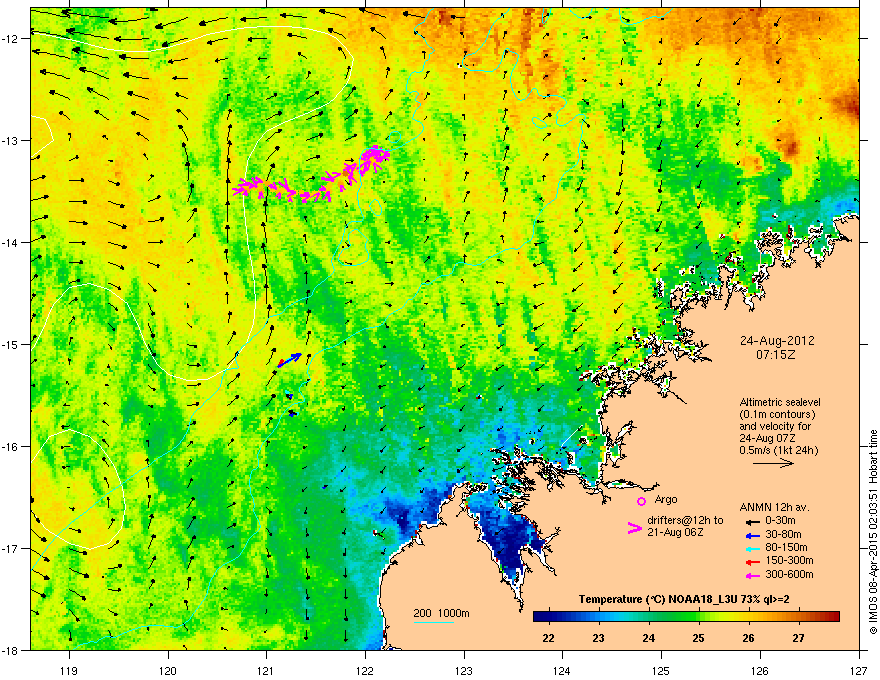
Task: Click latitude axis label -14
Action: pos(11,242)
